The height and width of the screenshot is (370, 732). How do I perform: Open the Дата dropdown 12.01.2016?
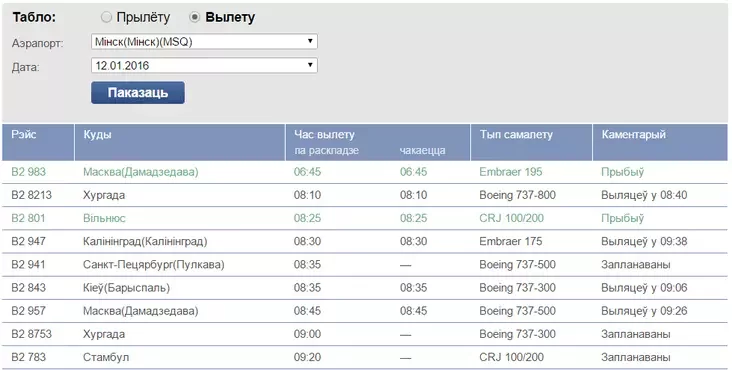click(x=204, y=65)
